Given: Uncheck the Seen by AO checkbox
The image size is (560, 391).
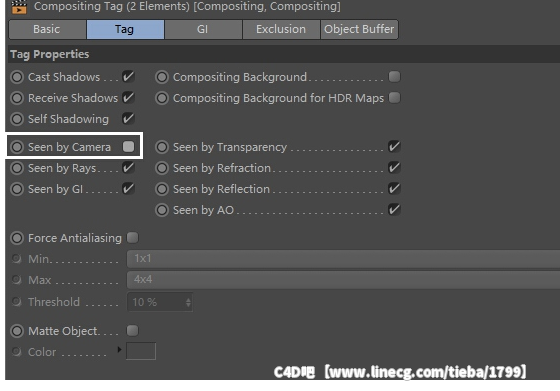Looking at the screenshot, I should 394,210.
